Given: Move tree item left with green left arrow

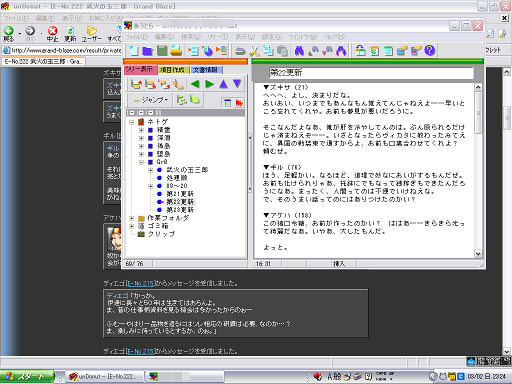Looking at the screenshot, I should (195, 84).
